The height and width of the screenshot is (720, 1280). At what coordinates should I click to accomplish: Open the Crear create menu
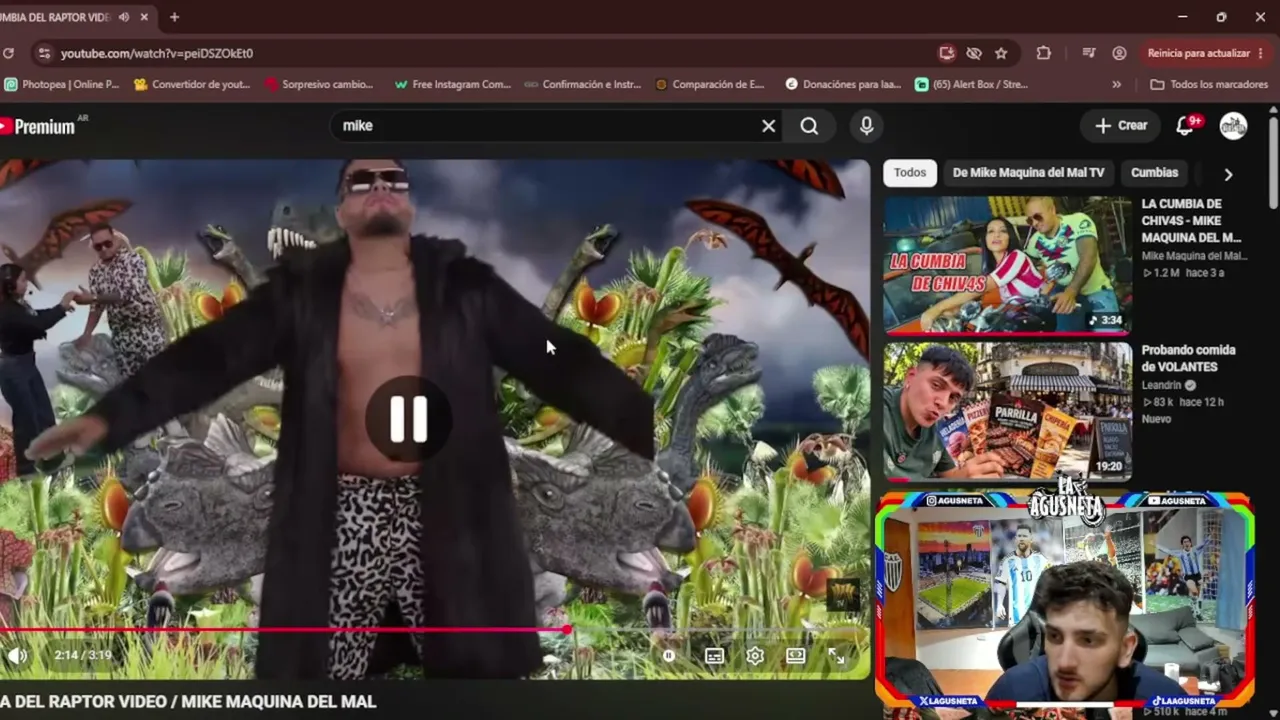1121,125
